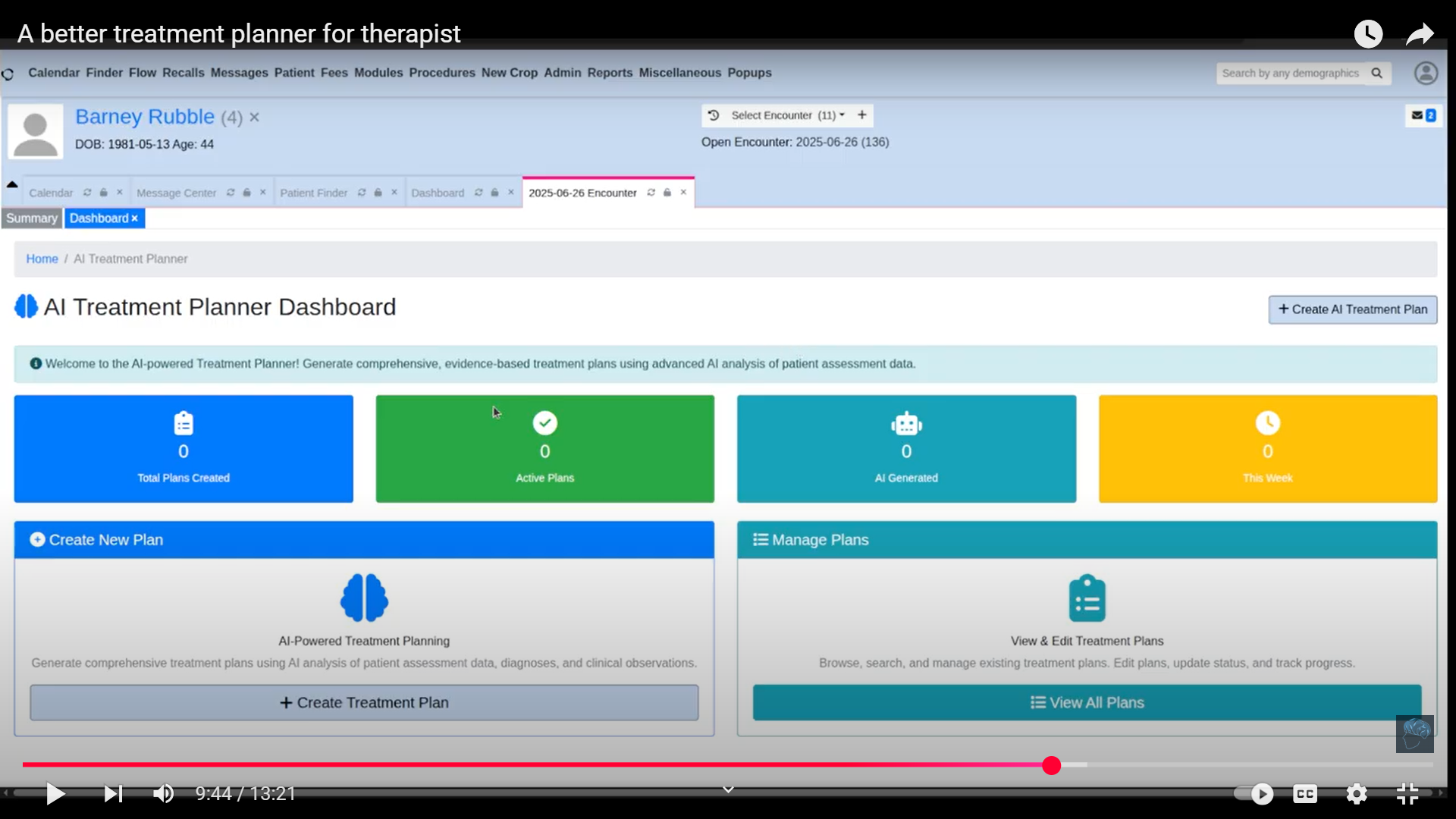Toggle lock on Dashboard tab
The image size is (1456, 819).
click(494, 193)
